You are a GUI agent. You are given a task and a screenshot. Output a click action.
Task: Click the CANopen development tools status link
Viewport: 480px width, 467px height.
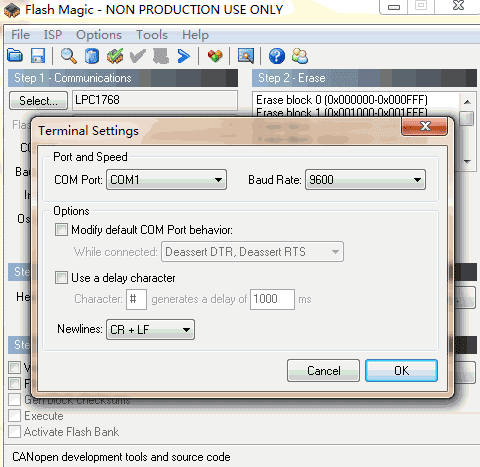tap(121, 457)
